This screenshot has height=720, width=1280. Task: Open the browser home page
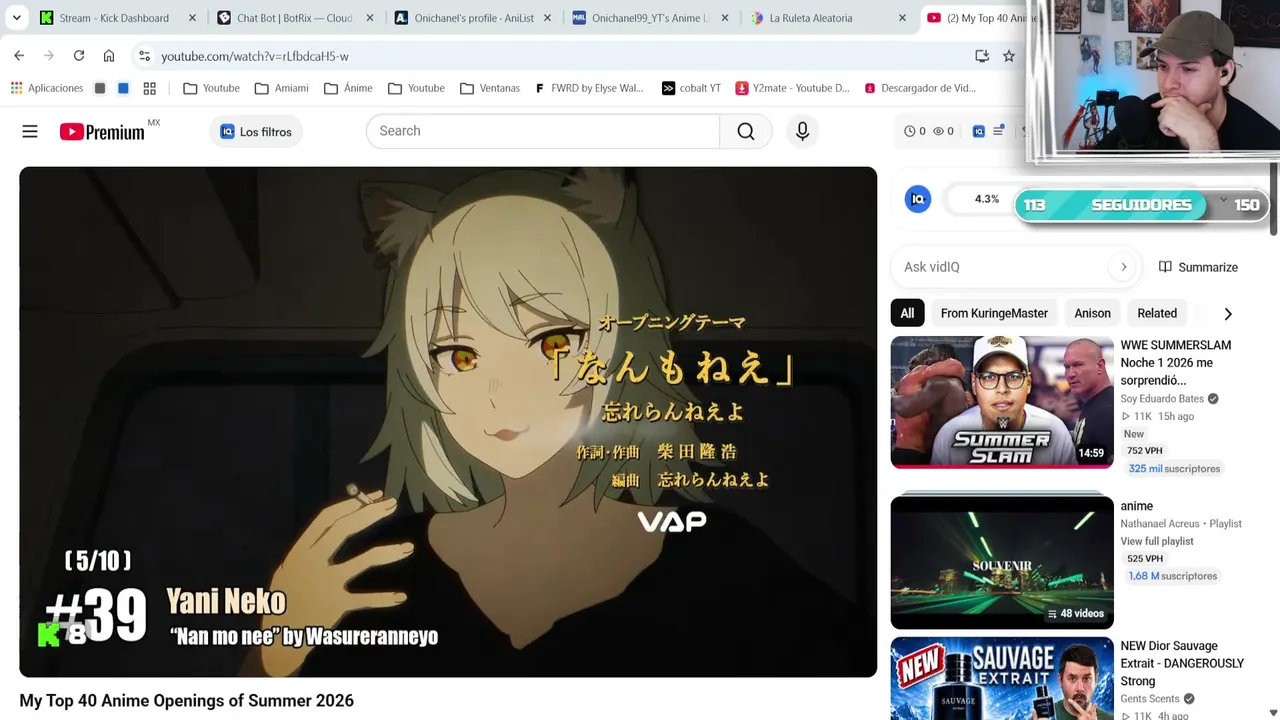[109, 56]
